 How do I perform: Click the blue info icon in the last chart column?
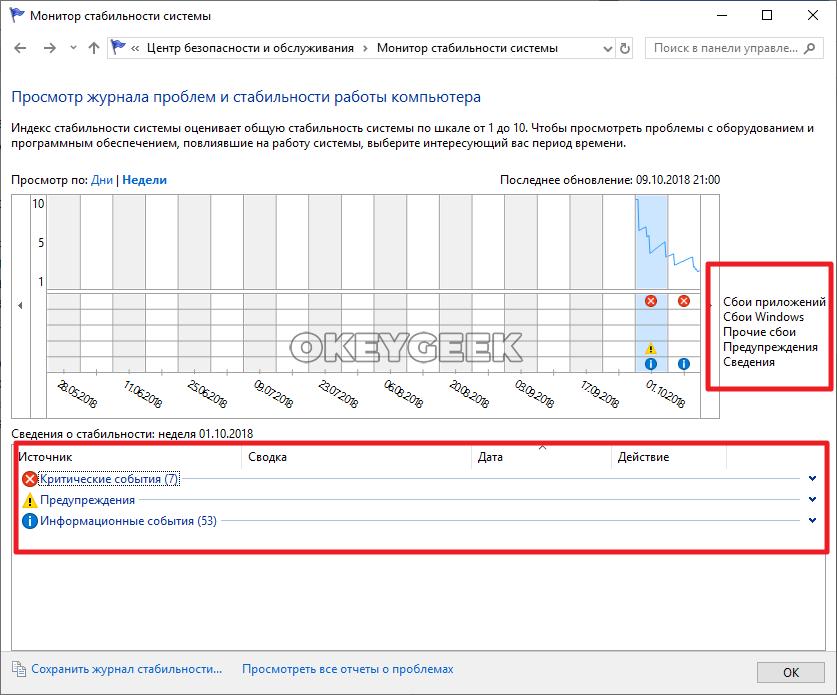684,364
